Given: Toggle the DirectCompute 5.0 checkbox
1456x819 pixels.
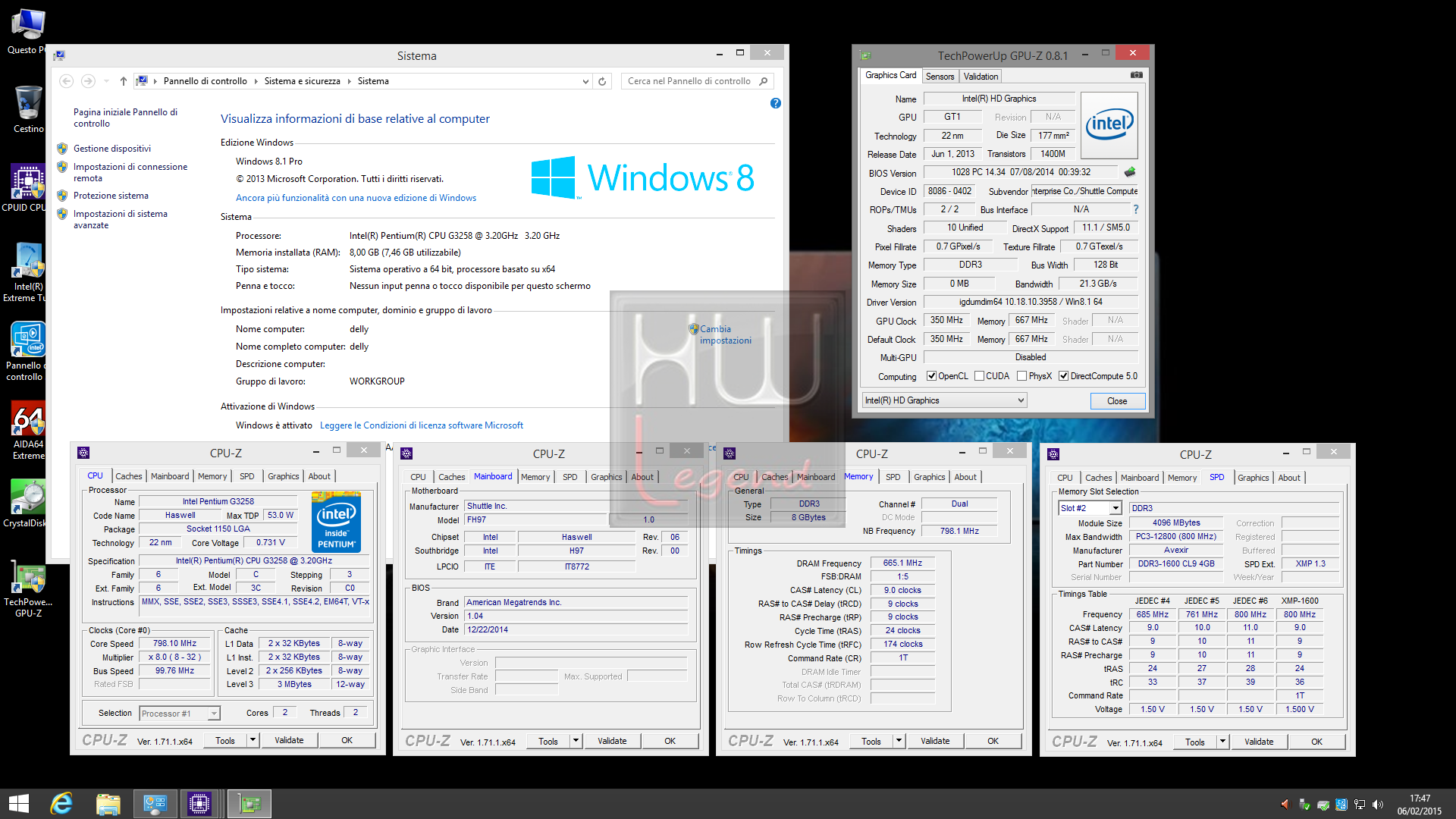Looking at the screenshot, I should tap(1063, 376).
